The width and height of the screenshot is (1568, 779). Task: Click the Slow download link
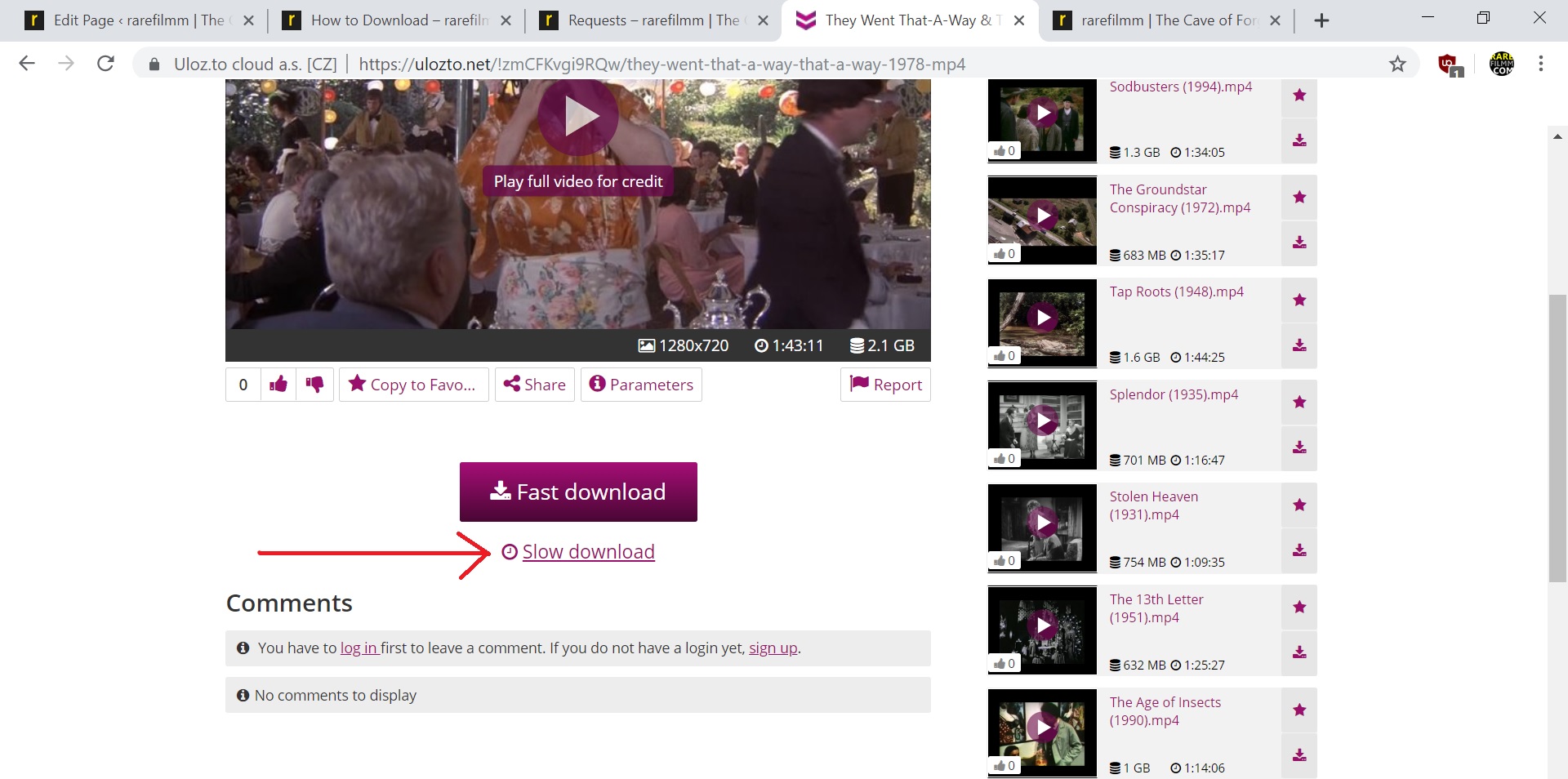click(588, 552)
